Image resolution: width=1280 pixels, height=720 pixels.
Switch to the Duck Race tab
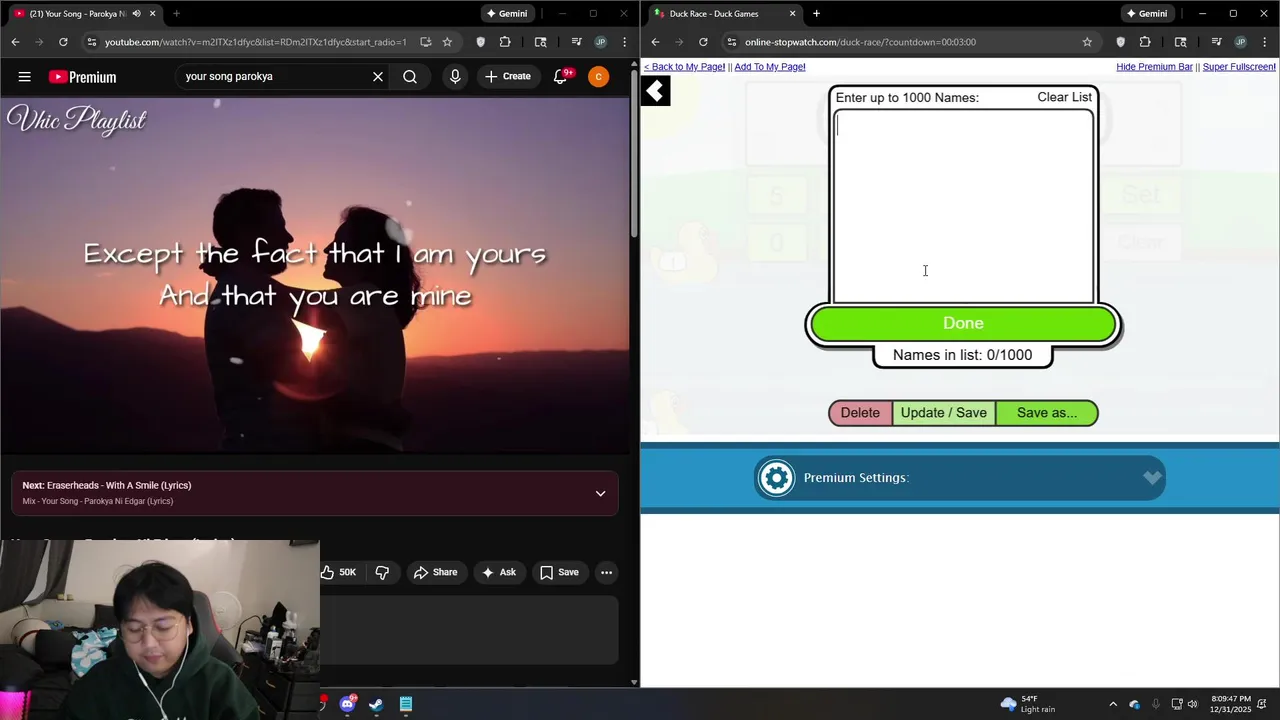725,14
